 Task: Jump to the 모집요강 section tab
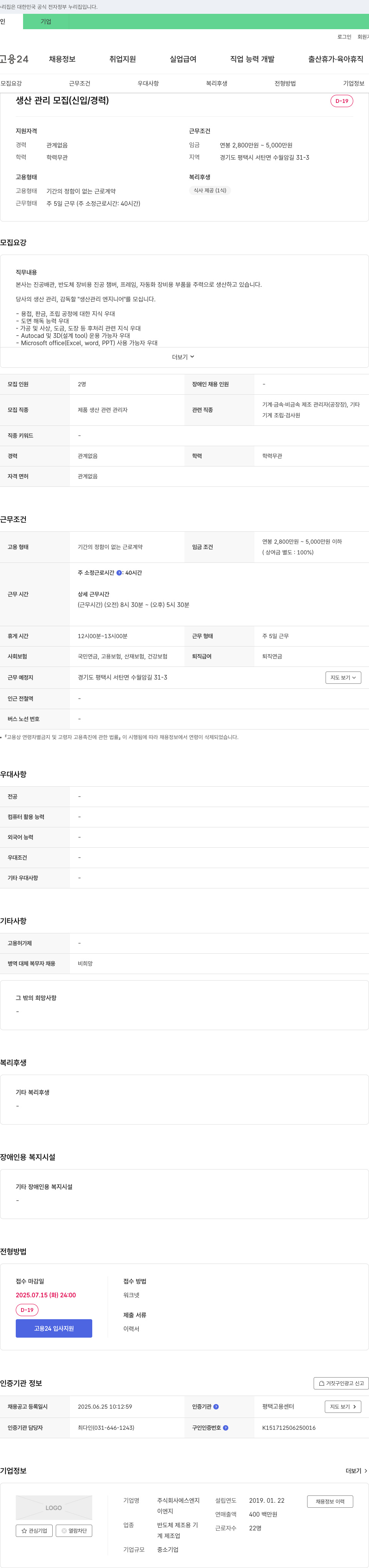[11, 83]
